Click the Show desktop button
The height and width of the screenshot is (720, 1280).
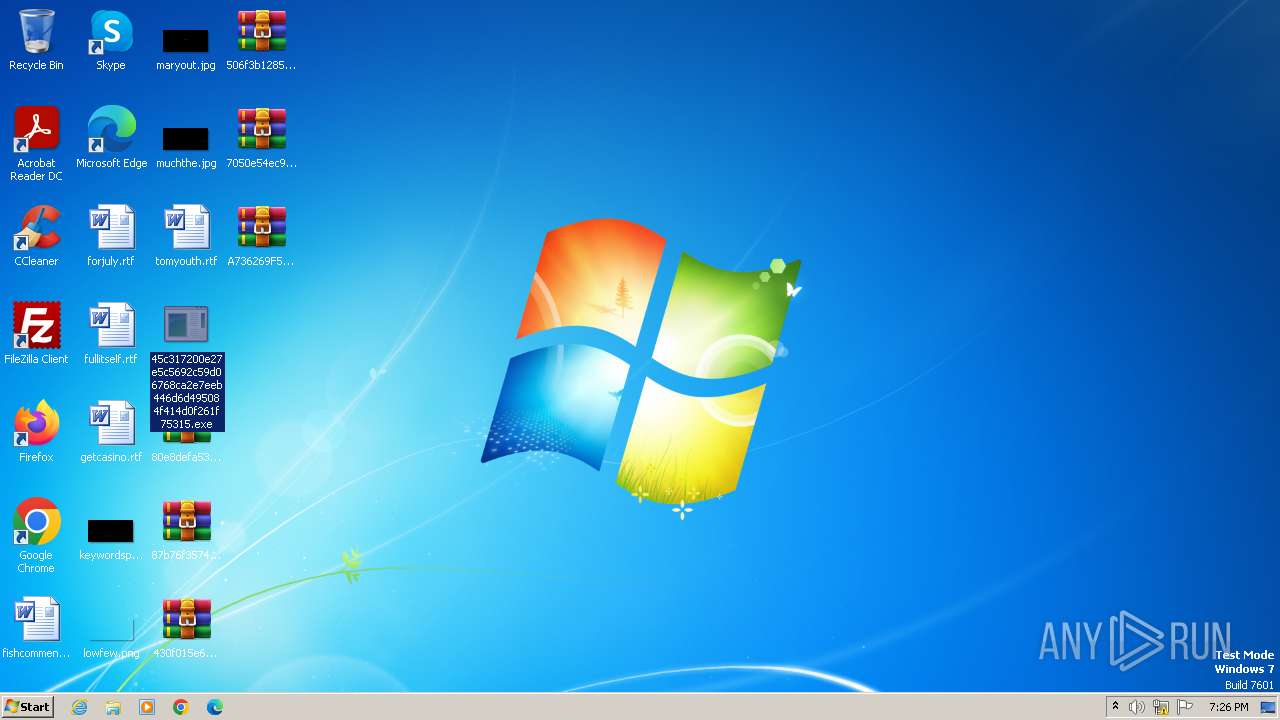[x=1269, y=707]
